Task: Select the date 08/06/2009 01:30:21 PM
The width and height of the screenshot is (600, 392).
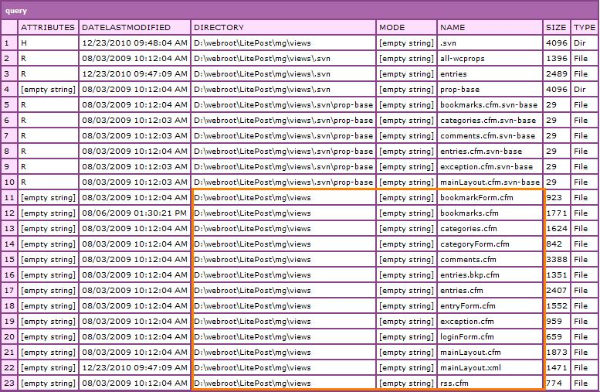Action: coord(134,213)
